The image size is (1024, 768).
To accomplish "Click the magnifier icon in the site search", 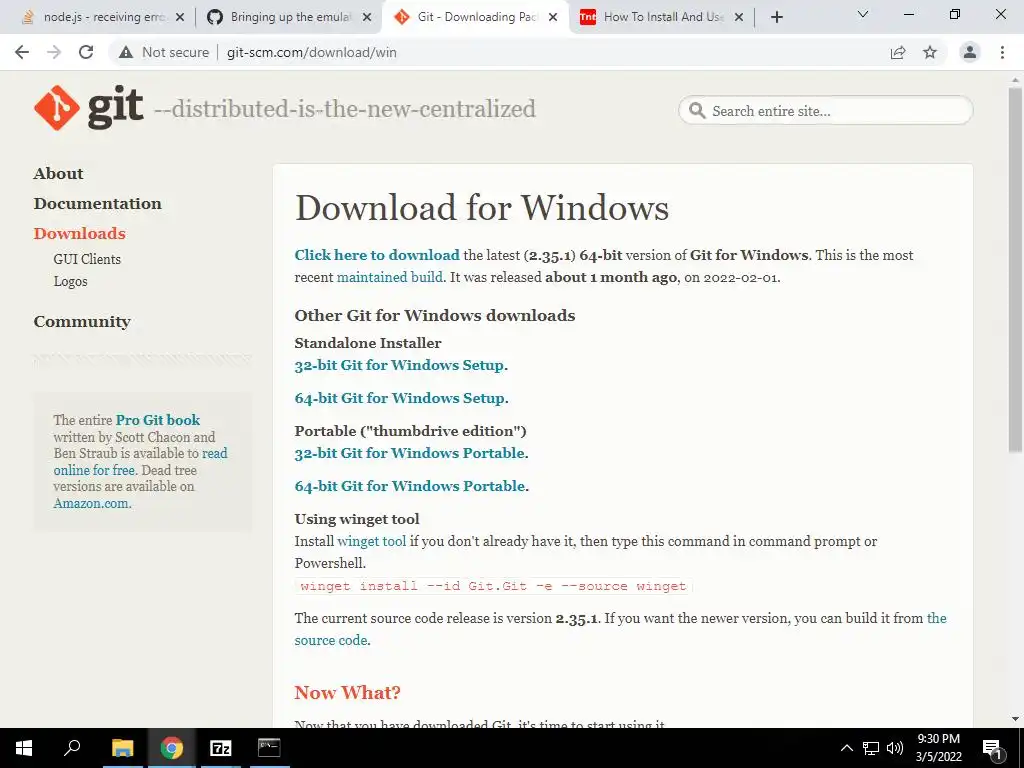I will [697, 110].
